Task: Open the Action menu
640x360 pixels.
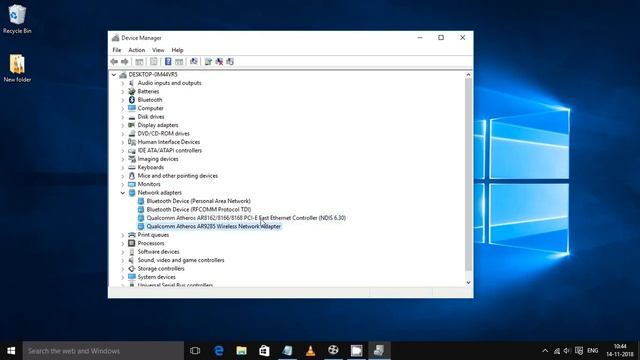Action: 136,50
